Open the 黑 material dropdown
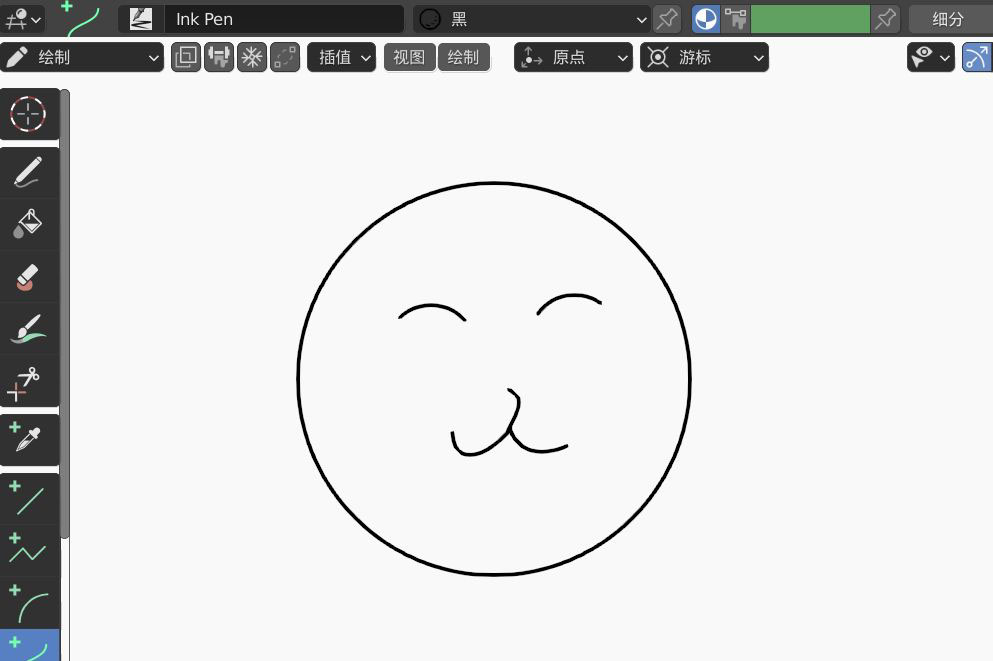This screenshot has height=661, width=993. click(530, 18)
